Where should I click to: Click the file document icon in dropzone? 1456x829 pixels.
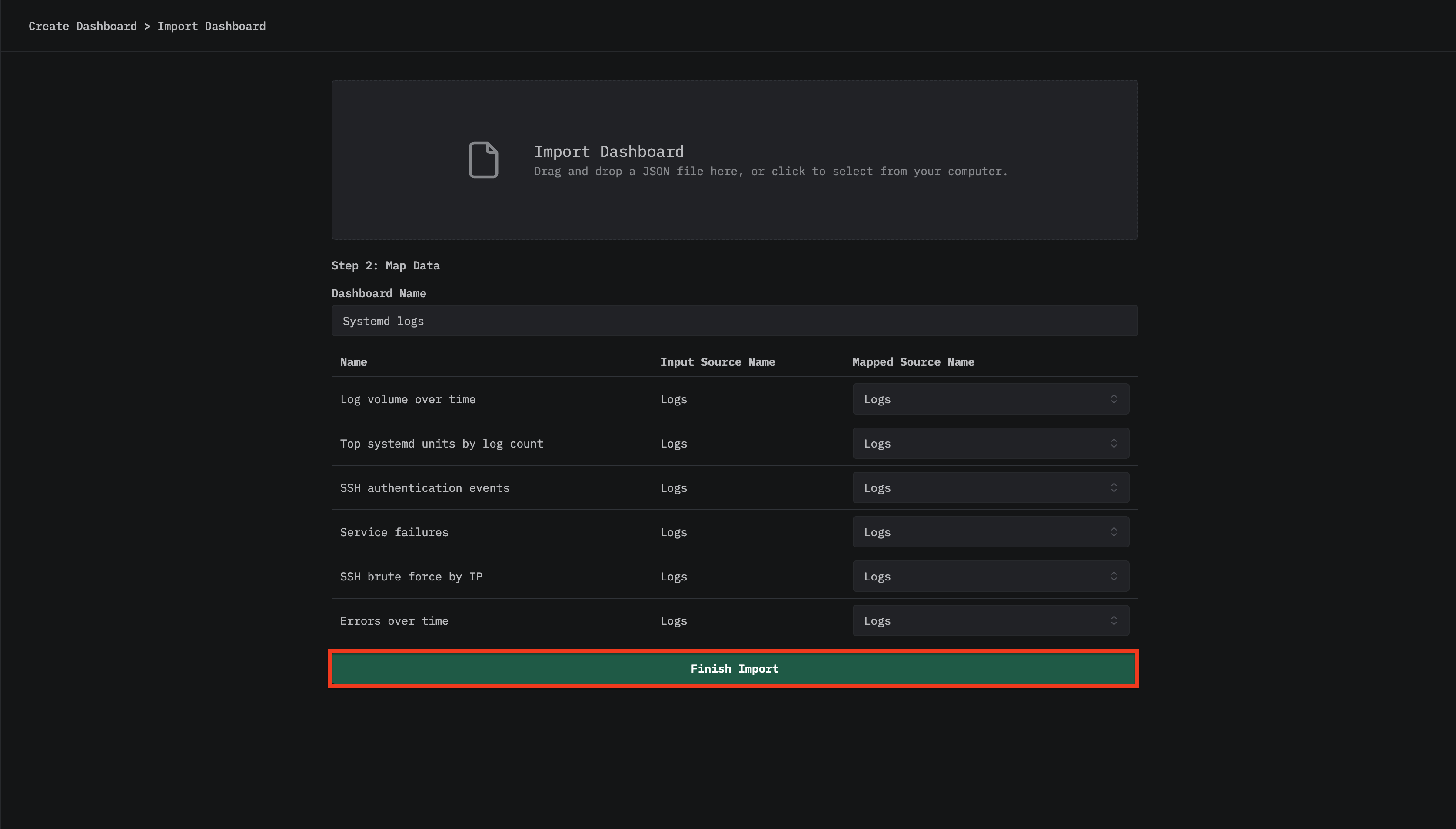[x=483, y=160]
